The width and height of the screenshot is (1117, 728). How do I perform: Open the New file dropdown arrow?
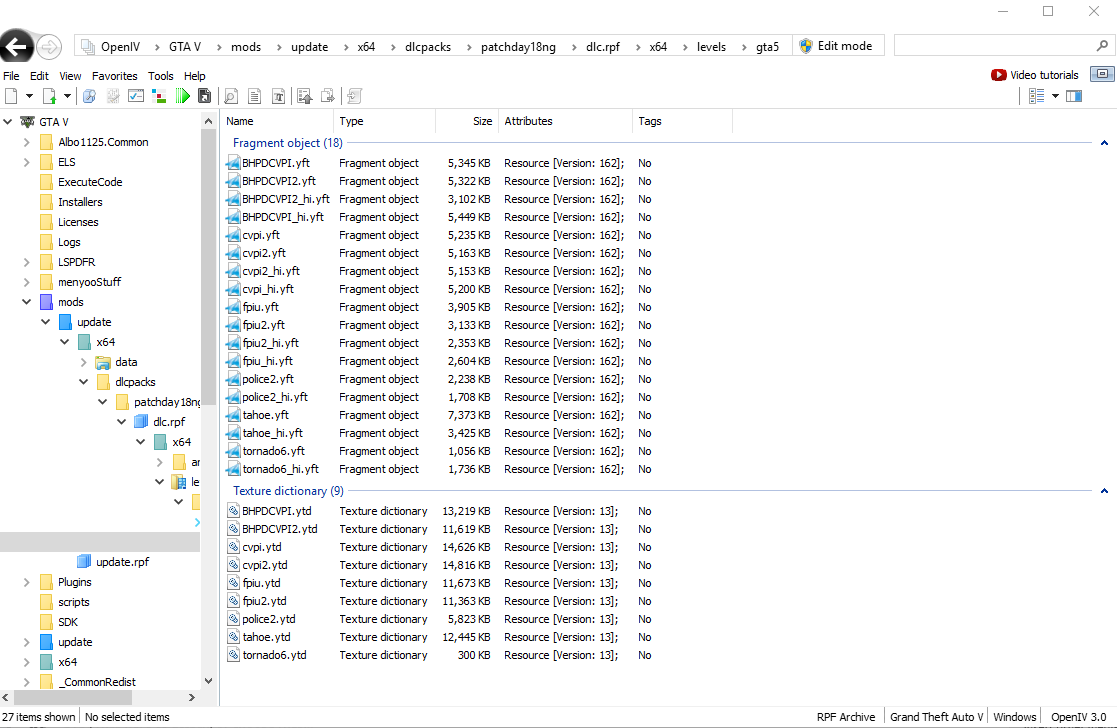point(29,96)
